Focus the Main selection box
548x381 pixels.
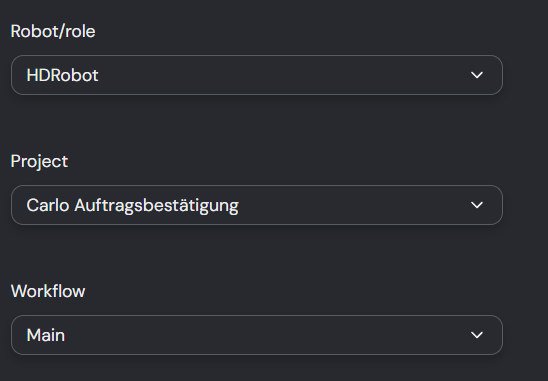[257, 335]
